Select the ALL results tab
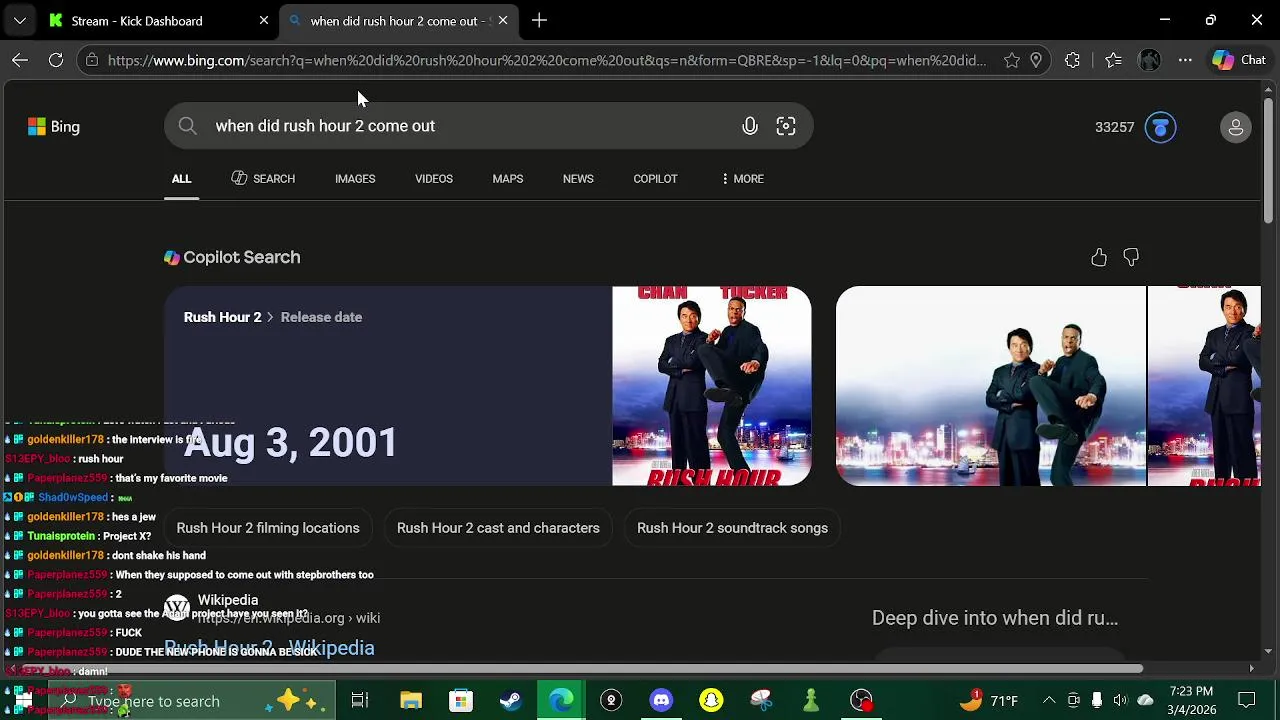The width and height of the screenshot is (1280, 720). (181, 179)
